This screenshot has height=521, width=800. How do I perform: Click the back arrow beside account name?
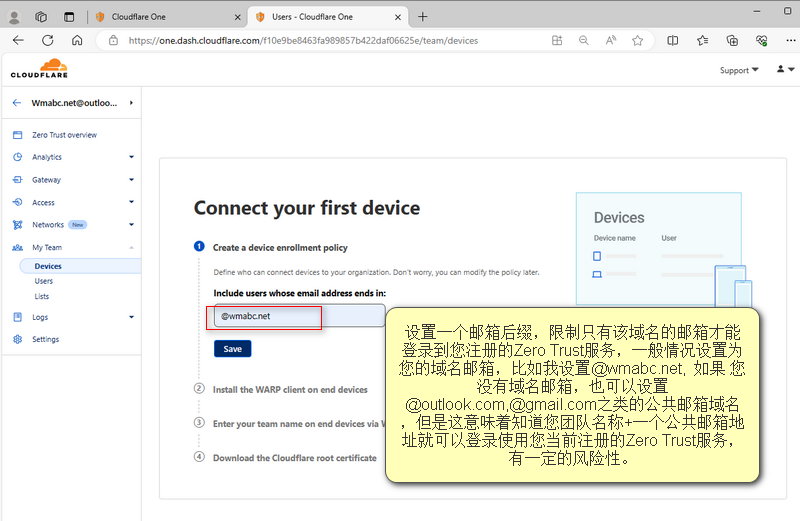click(x=17, y=103)
